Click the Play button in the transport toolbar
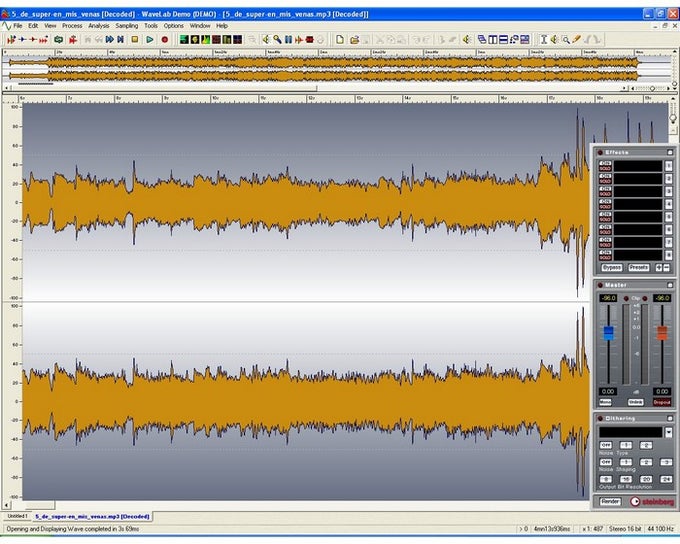Viewport: 680px width, 544px height. (150, 39)
